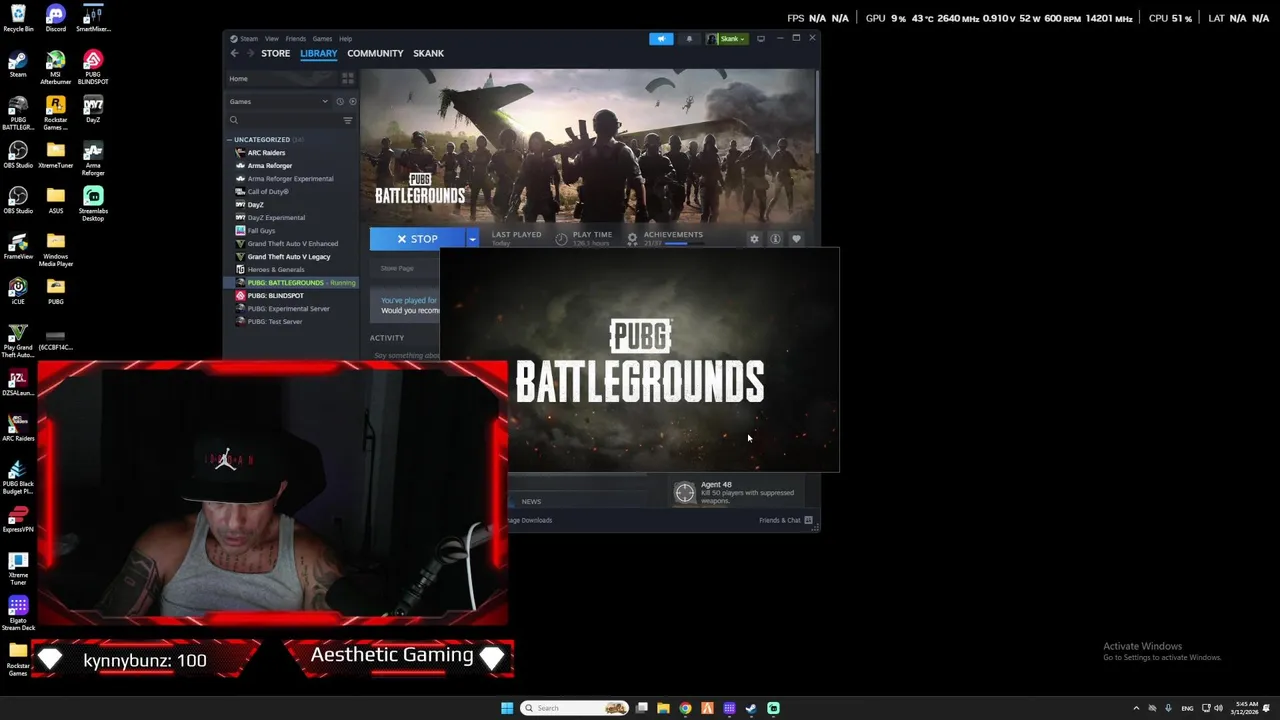Click the Steam window vertical scrollbar
Viewport: 1280px width, 720px height.
tap(817, 110)
